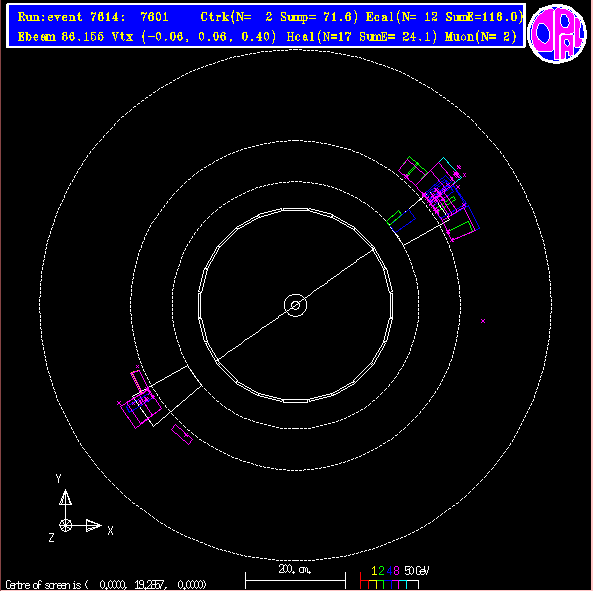Click the cyan-edged box in upper-right cluster
This screenshot has width=593, height=591.
[x=450, y=168]
